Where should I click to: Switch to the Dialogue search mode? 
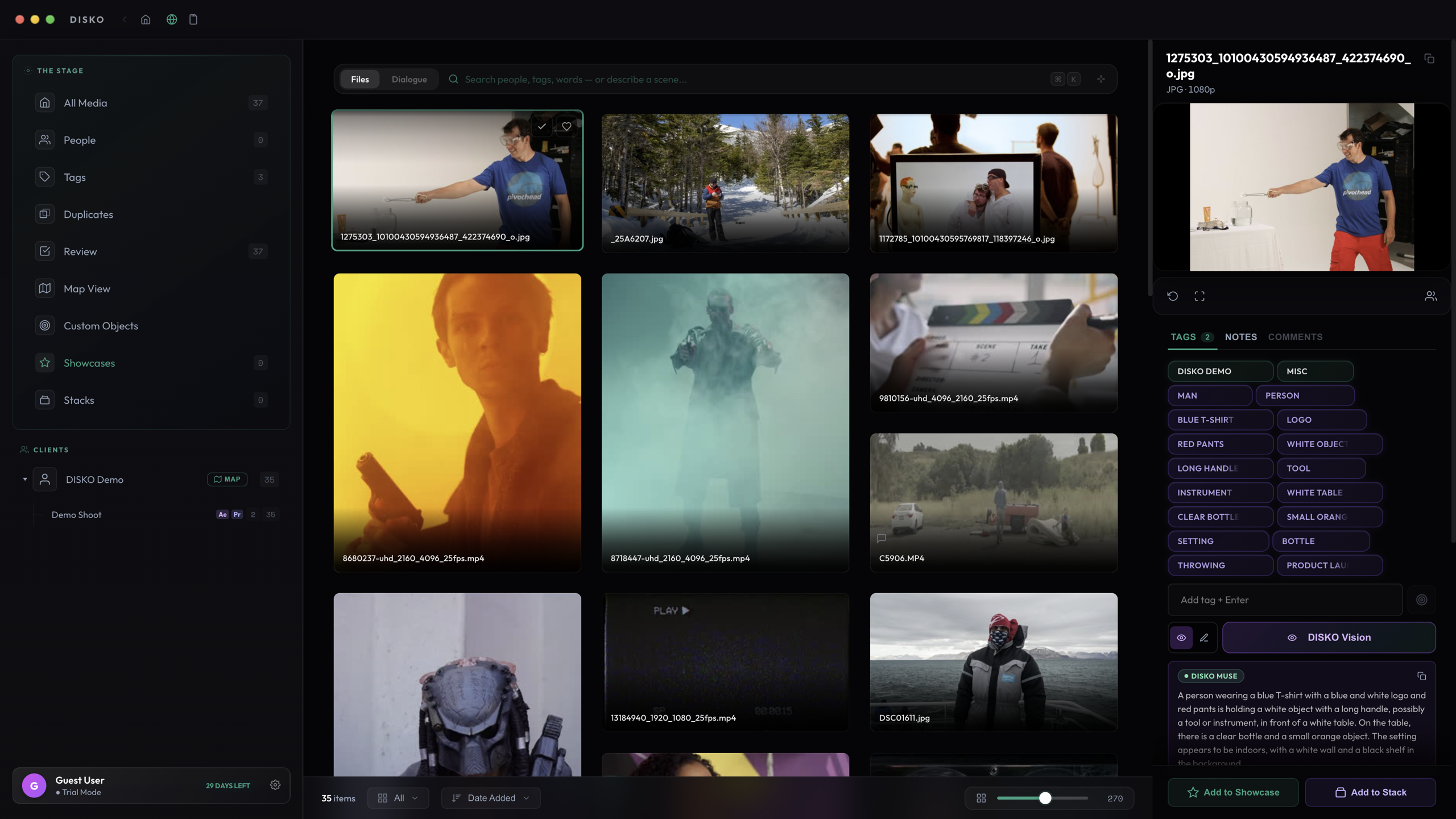409,79
